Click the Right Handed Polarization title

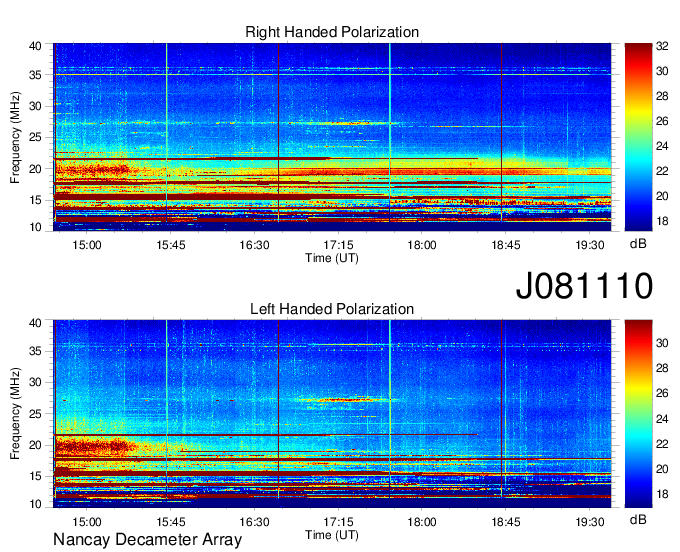(332, 32)
